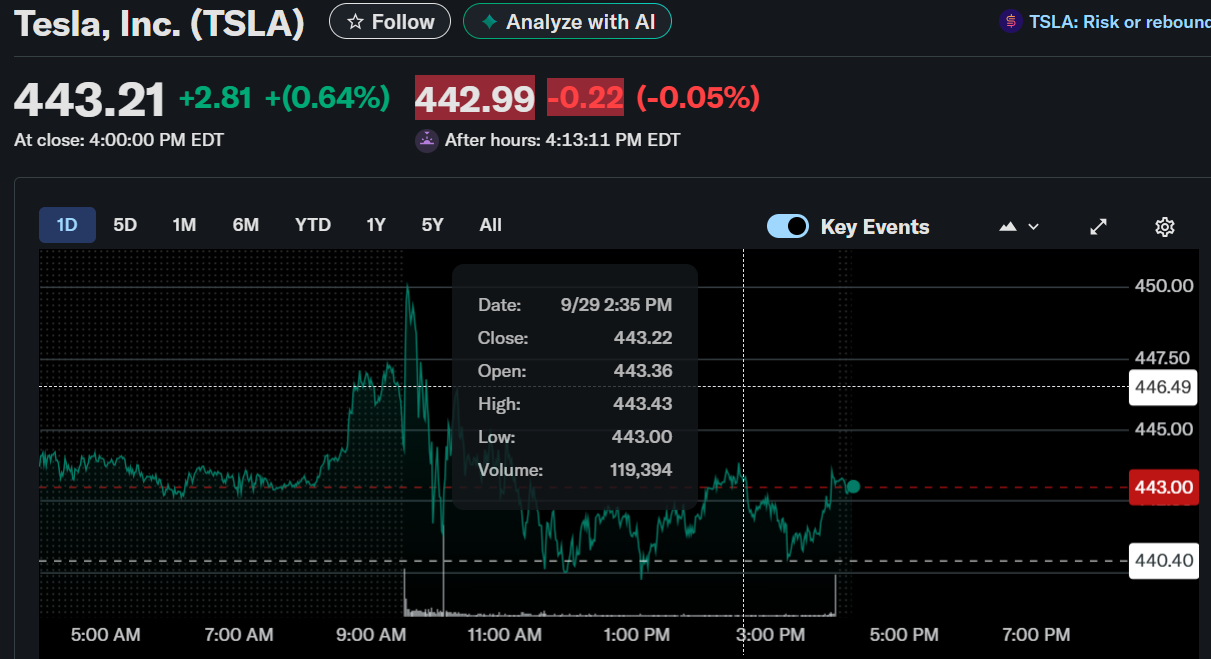Click the after-hours price 442.99
Screen dimensions: 1211x659
click(475, 98)
